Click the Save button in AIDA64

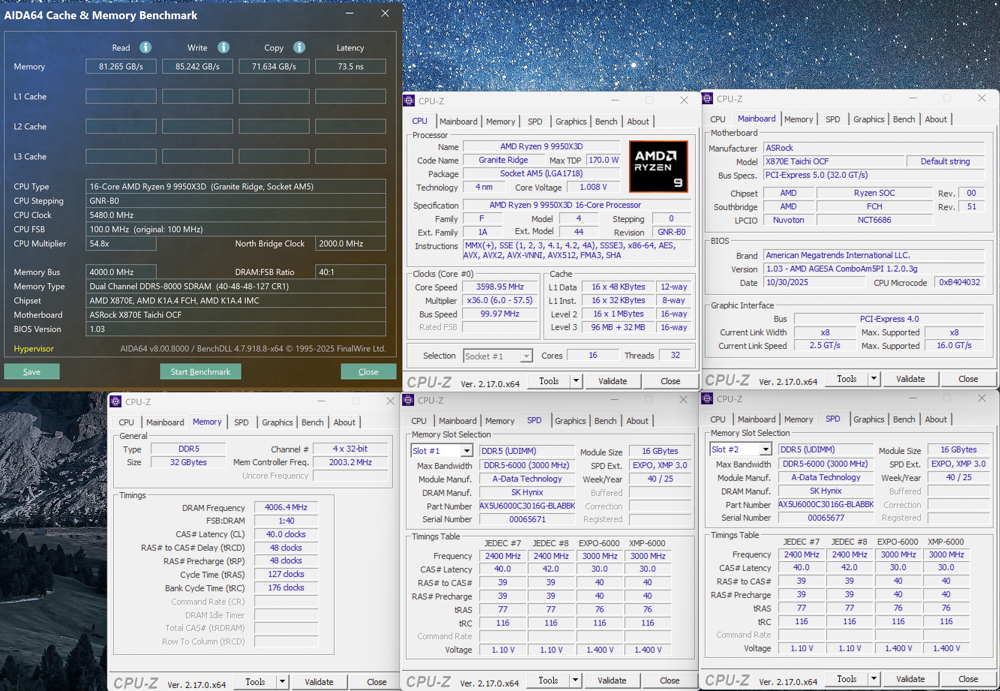click(x=31, y=371)
